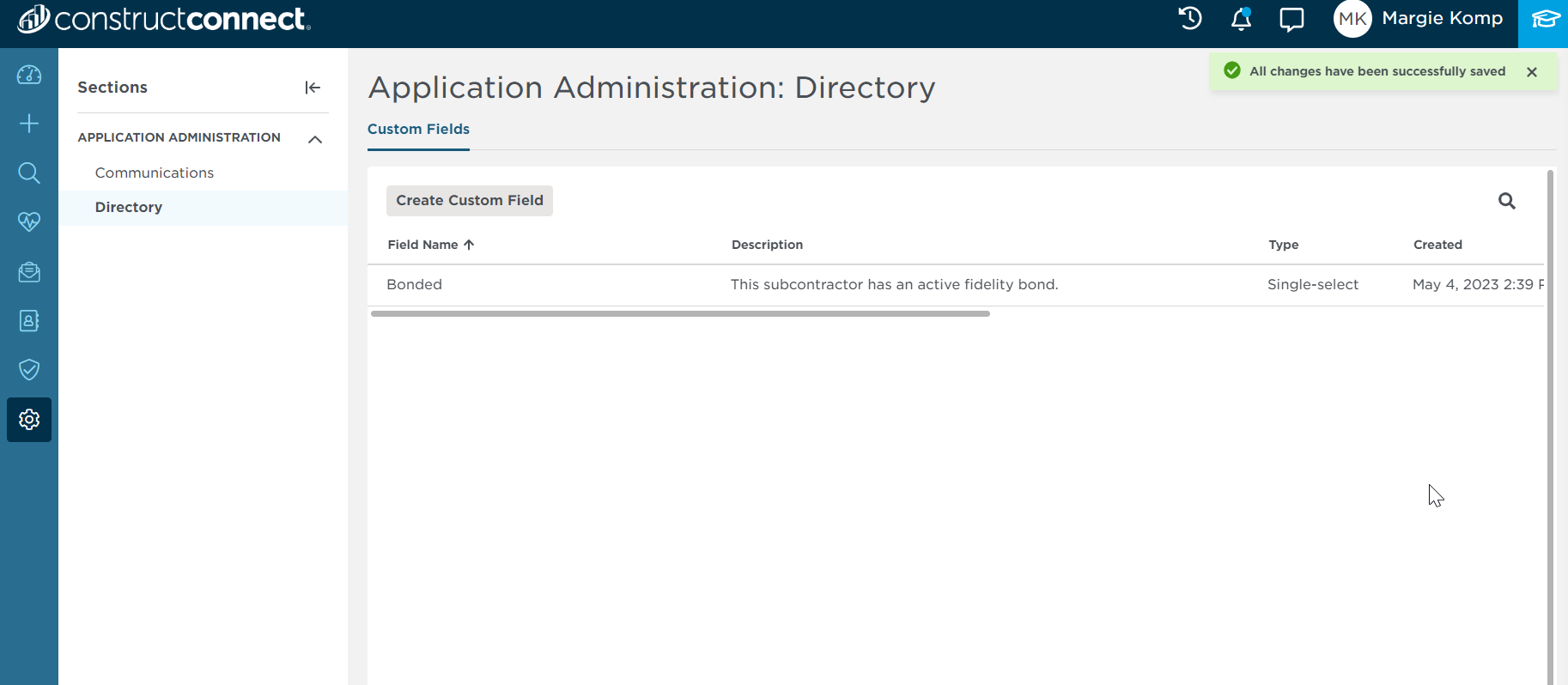Image resolution: width=1568 pixels, height=685 pixels.
Task: Click the heart pulse sidebar icon
Action: (29, 221)
